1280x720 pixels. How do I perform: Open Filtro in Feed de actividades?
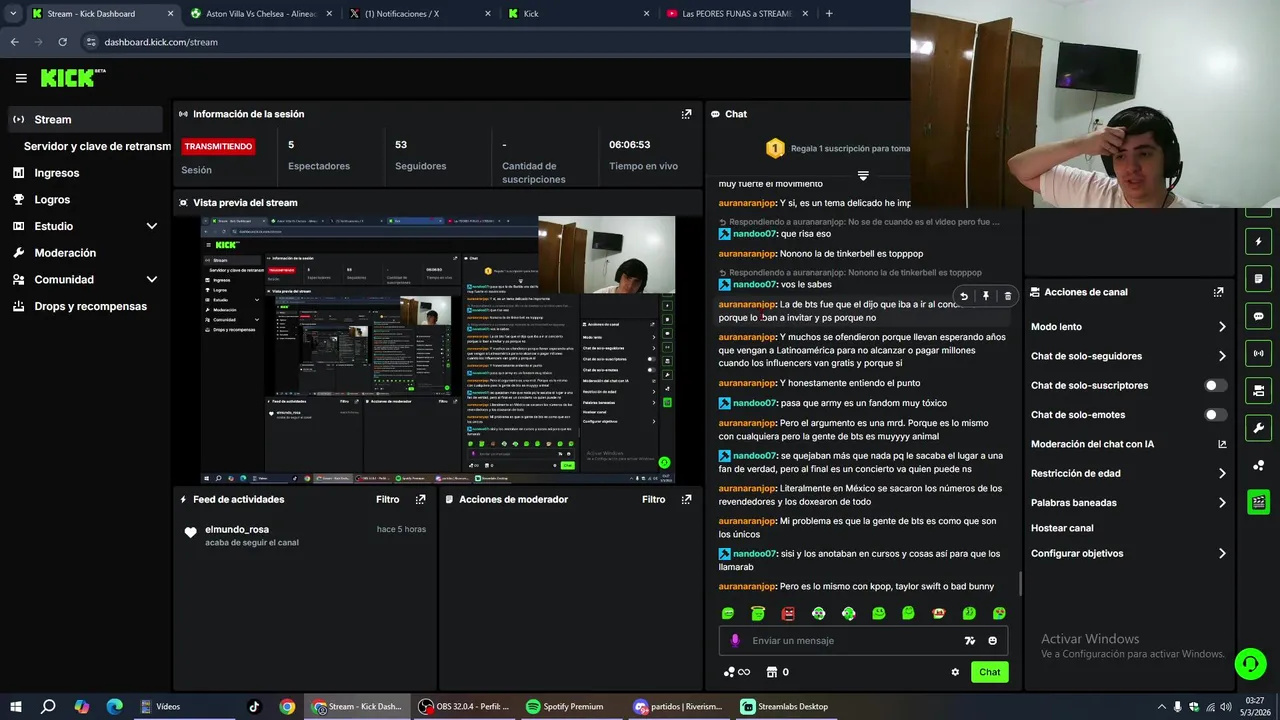coord(387,499)
